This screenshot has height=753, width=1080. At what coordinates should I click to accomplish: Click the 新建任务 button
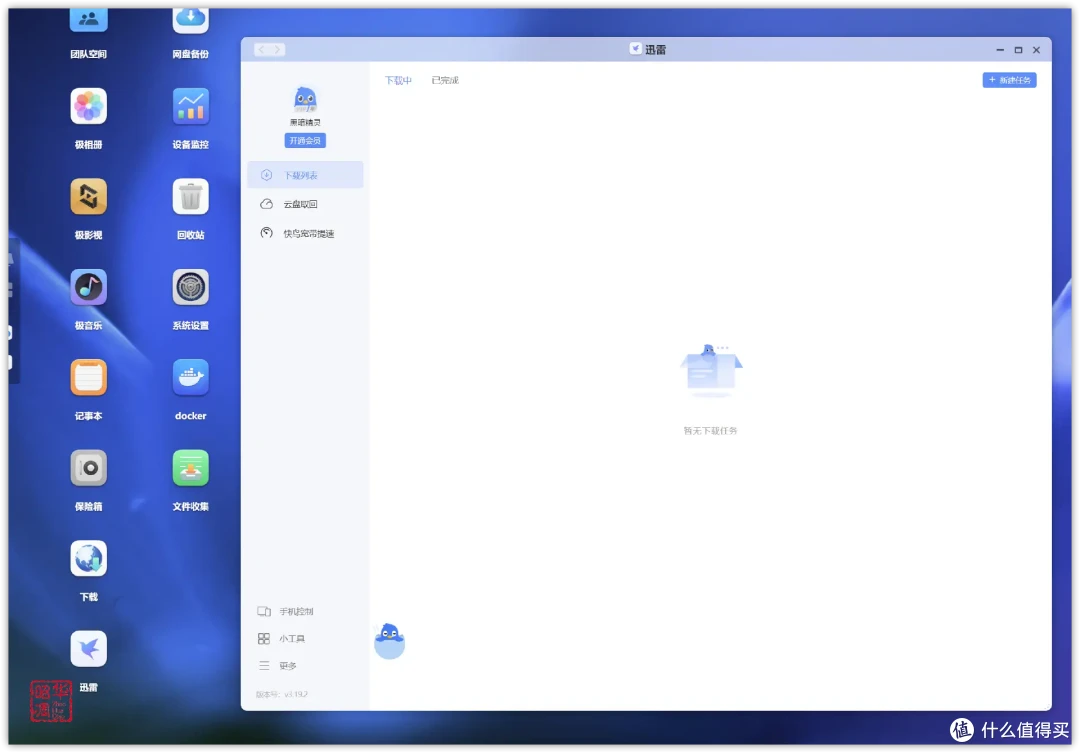click(x=1009, y=80)
